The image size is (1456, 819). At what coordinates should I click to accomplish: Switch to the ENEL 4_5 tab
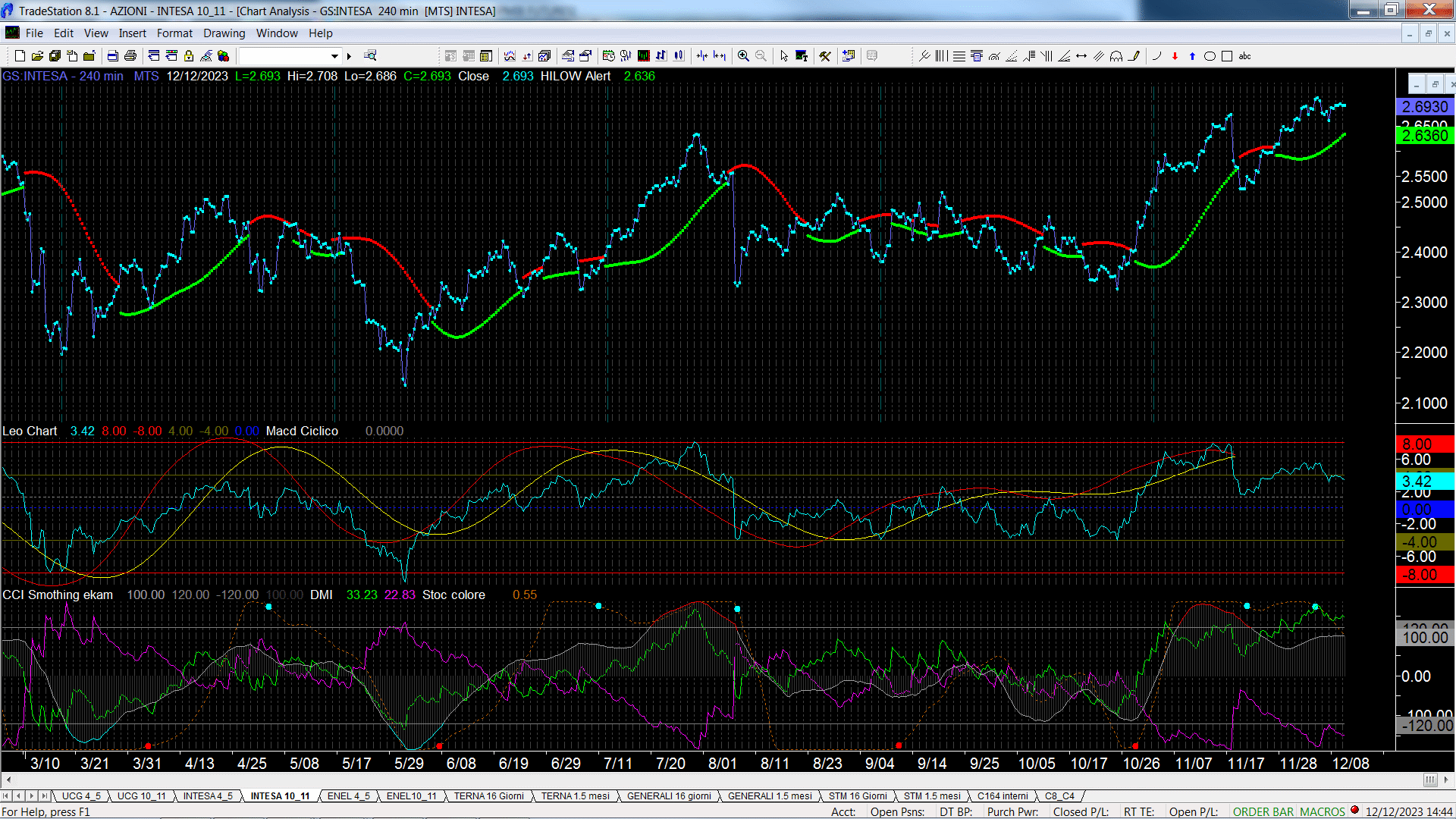[x=349, y=796]
